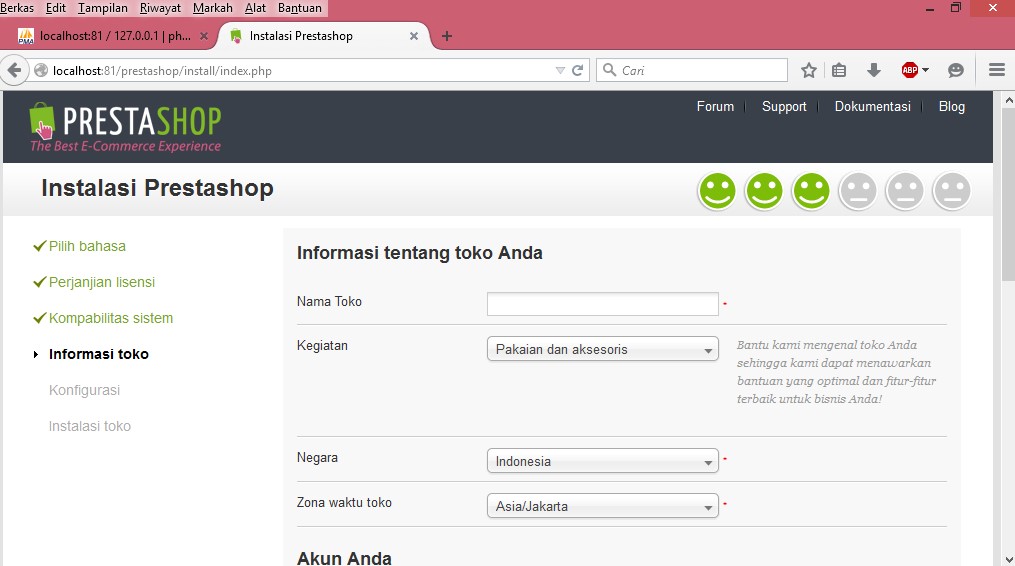Click the search magnifier icon
The width and height of the screenshot is (1015, 566).
pos(609,70)
